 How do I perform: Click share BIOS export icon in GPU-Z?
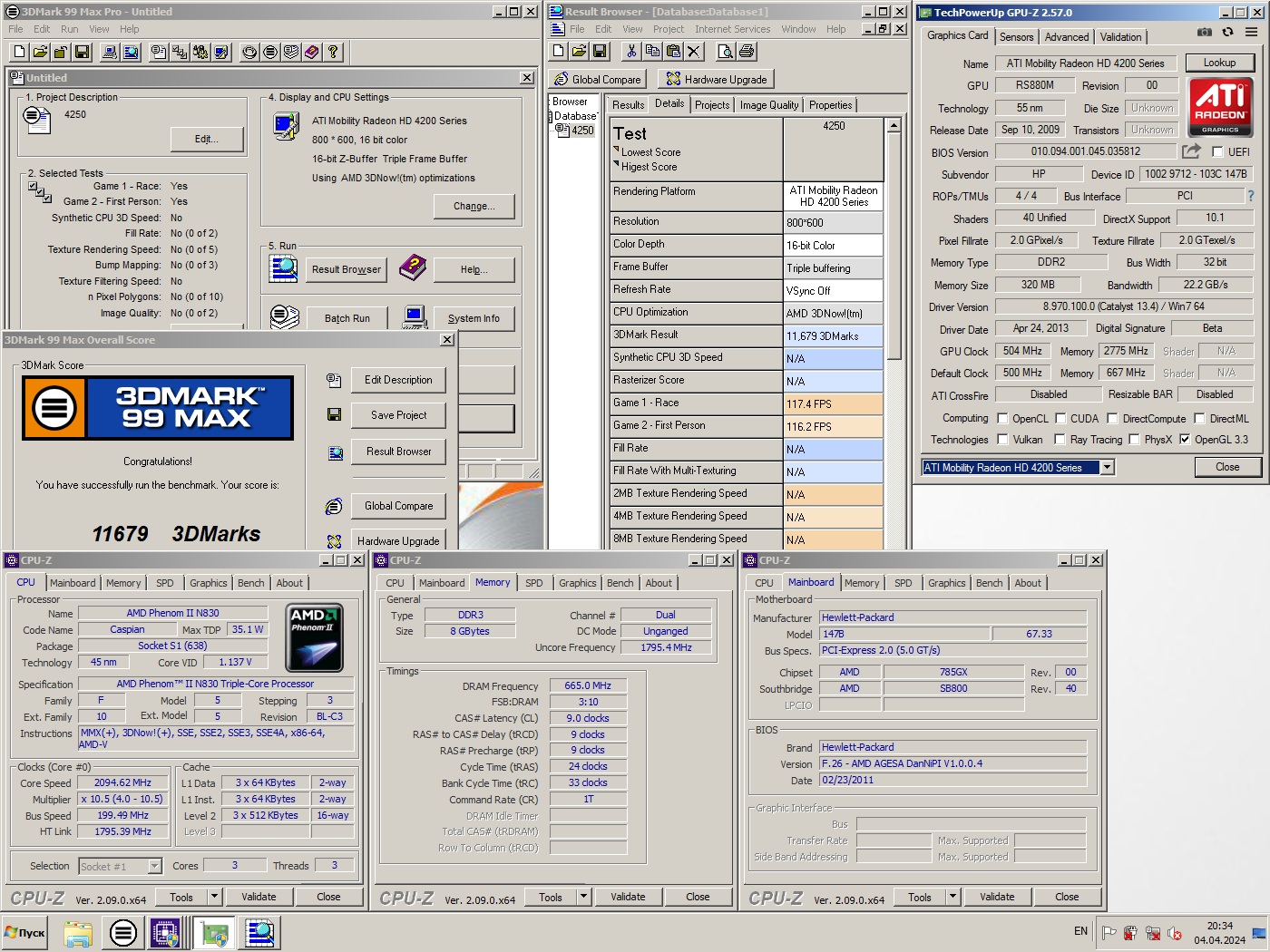pos(1191,151)
